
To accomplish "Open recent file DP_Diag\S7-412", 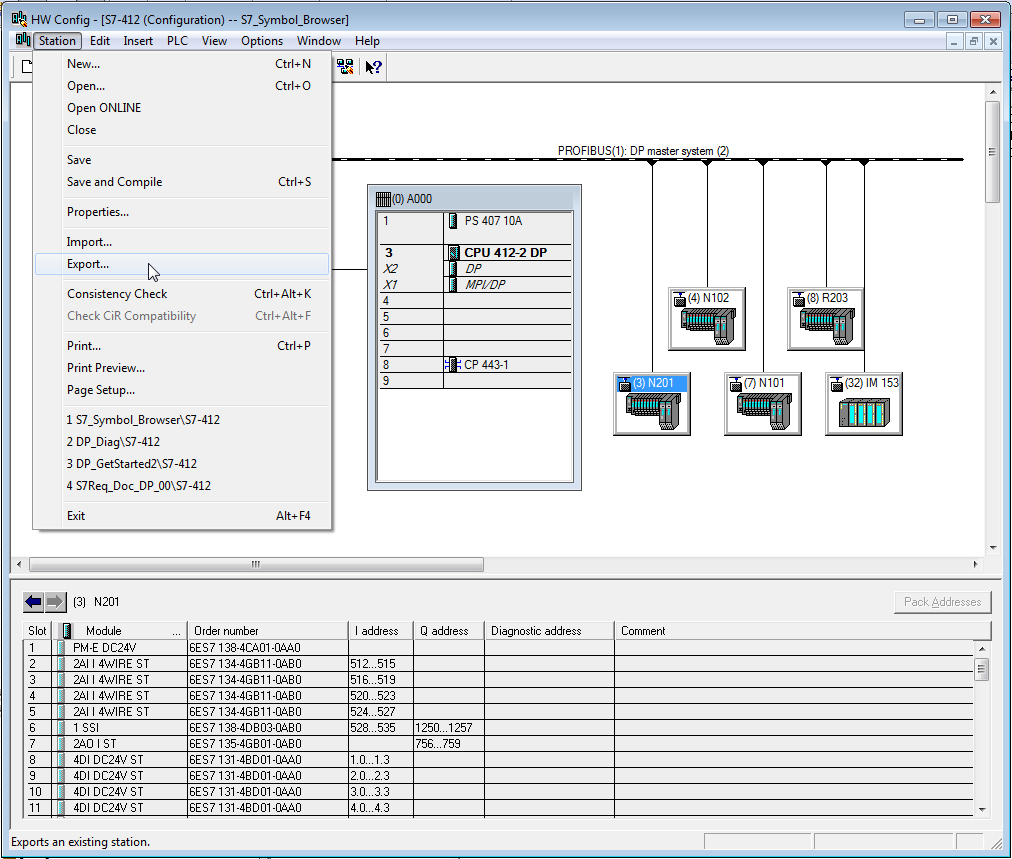I will click(113, 442).
